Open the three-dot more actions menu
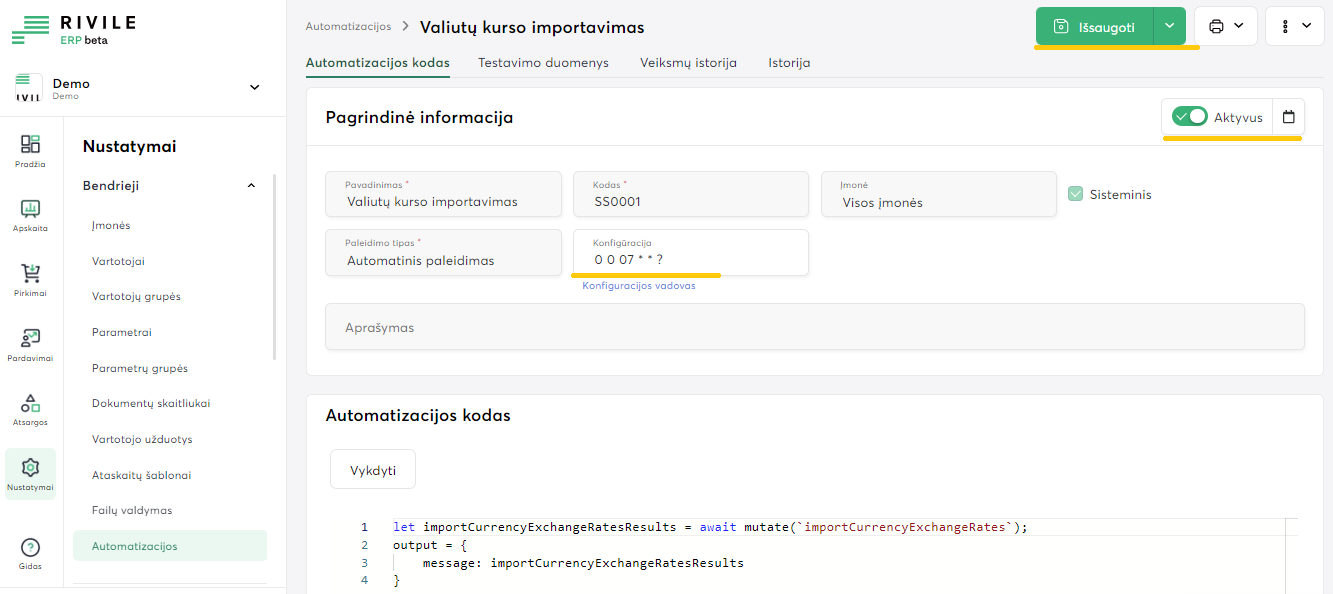 [x=1294, y=26]
